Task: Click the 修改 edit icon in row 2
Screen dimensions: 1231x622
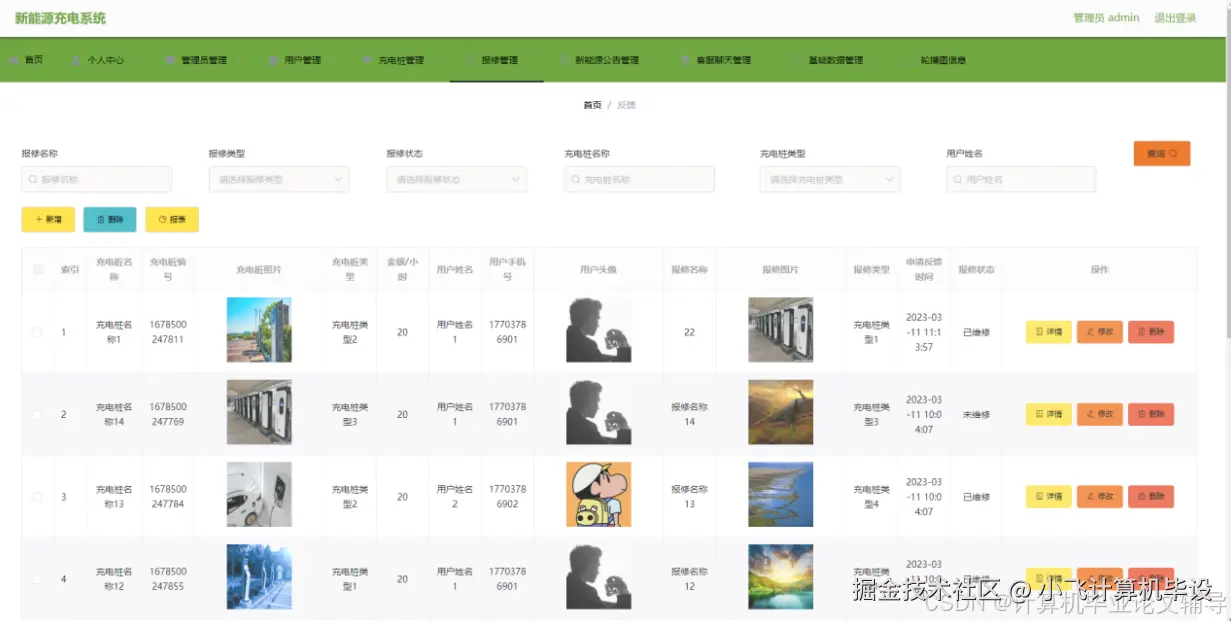Action: pos(1091,413)
